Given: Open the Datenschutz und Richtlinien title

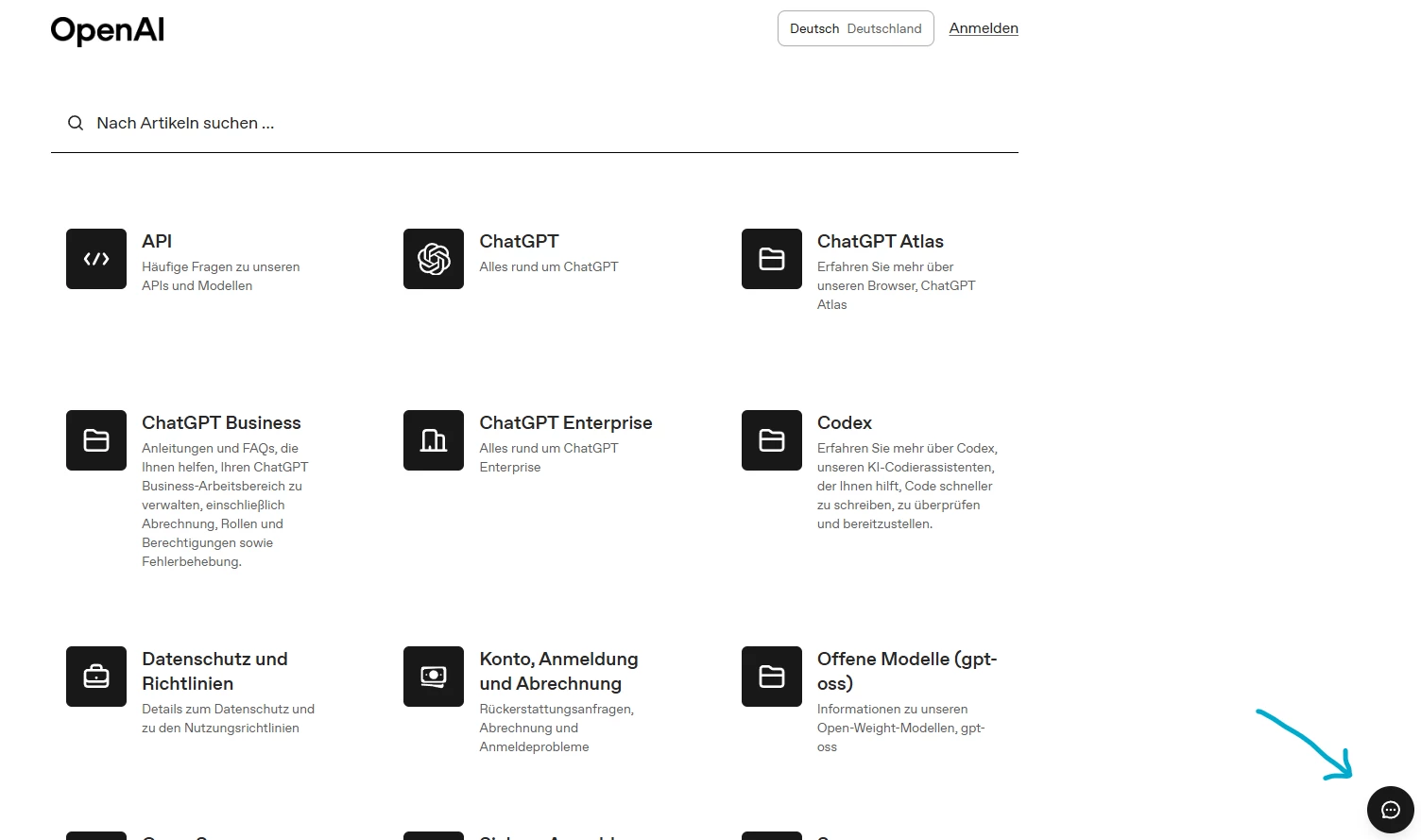Looking at the screenshot, I should [x=214, y=671].
